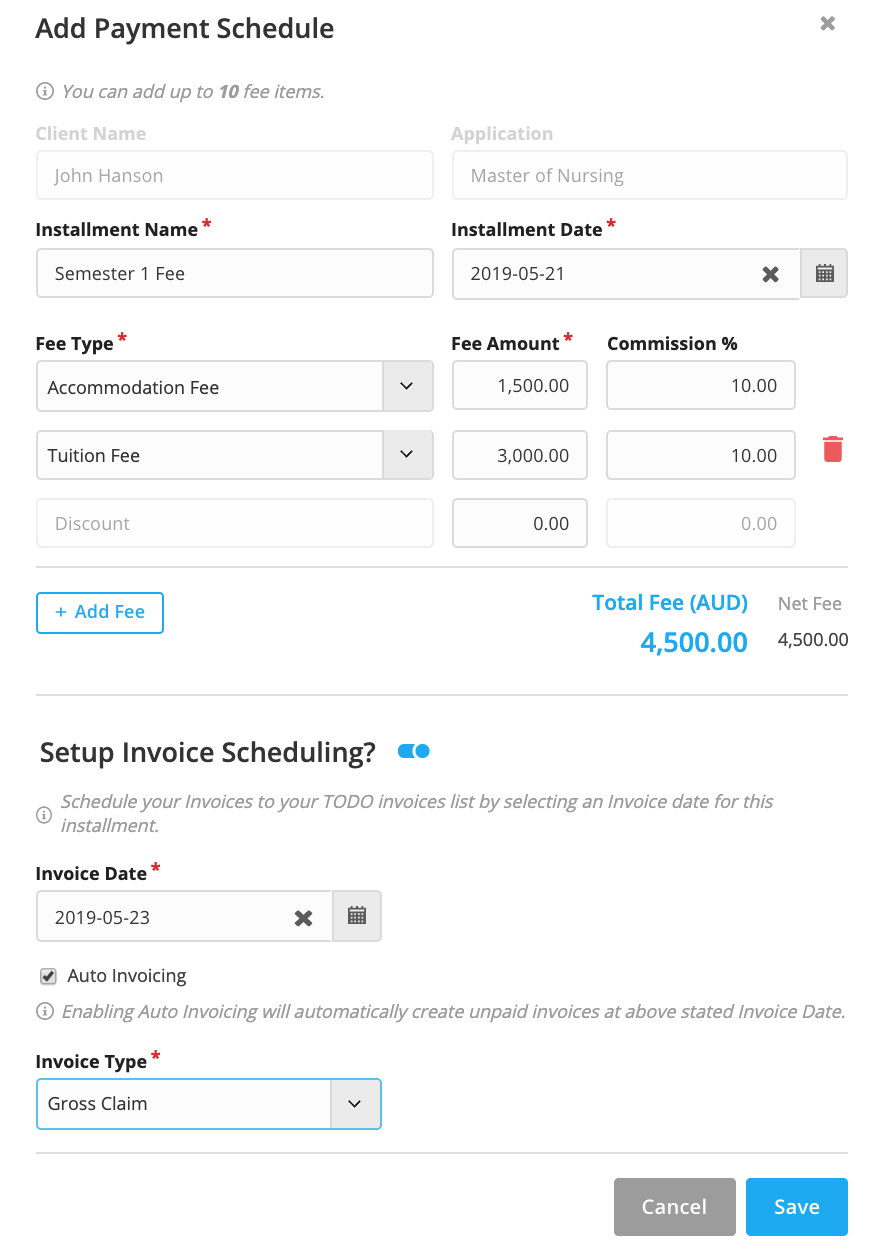Click the info icon beside invoice scheduling note

click(x=43, y=814)
